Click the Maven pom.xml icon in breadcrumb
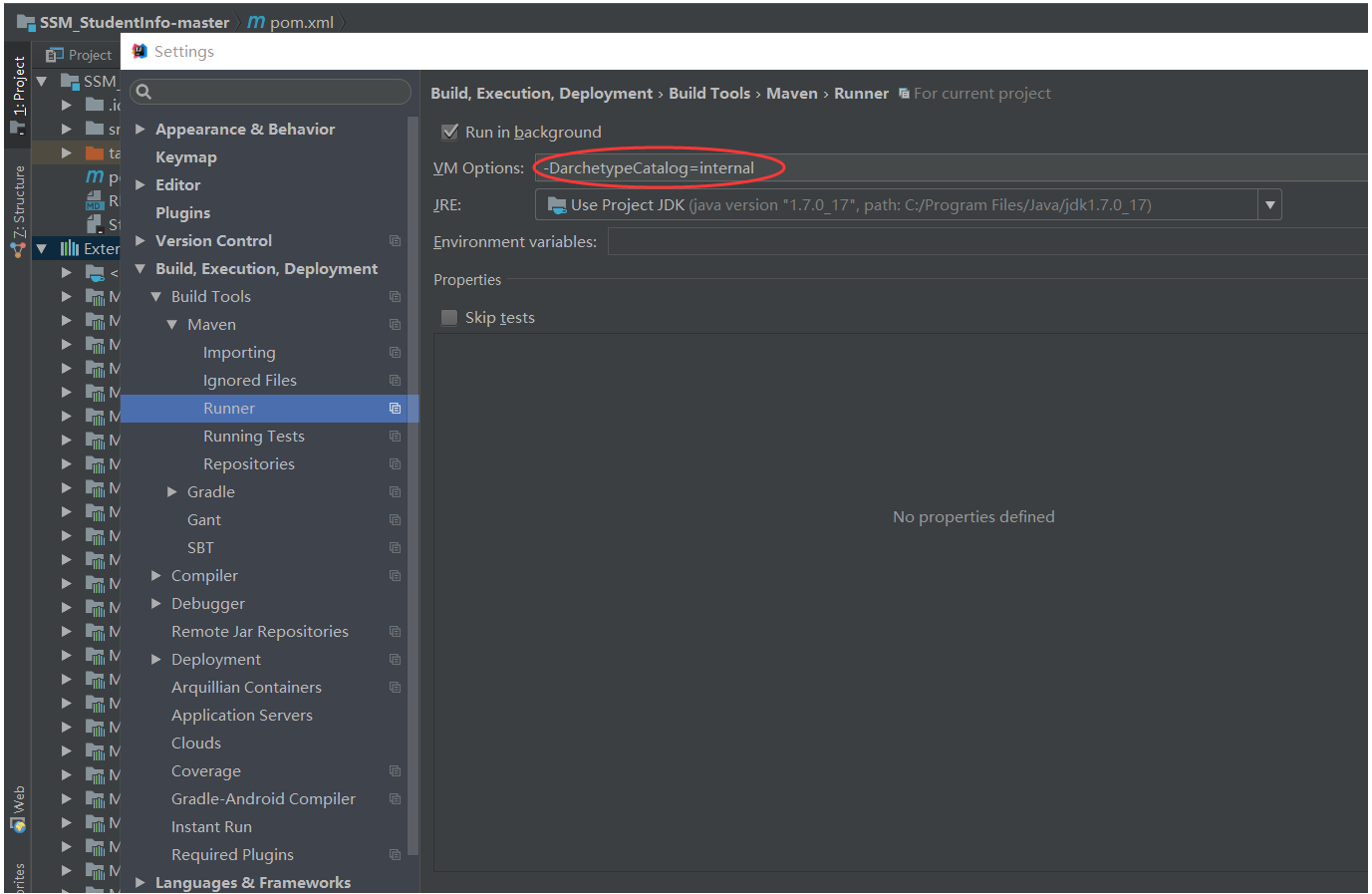 [x=256, y=22]
